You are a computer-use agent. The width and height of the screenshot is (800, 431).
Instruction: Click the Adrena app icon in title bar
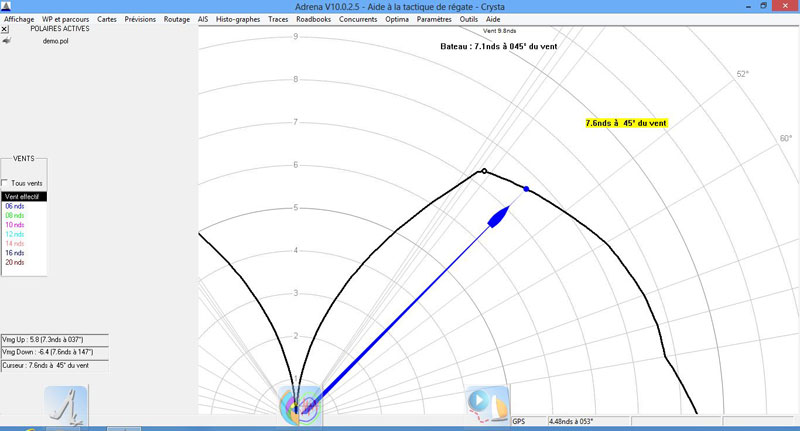[x=6, y=7]
